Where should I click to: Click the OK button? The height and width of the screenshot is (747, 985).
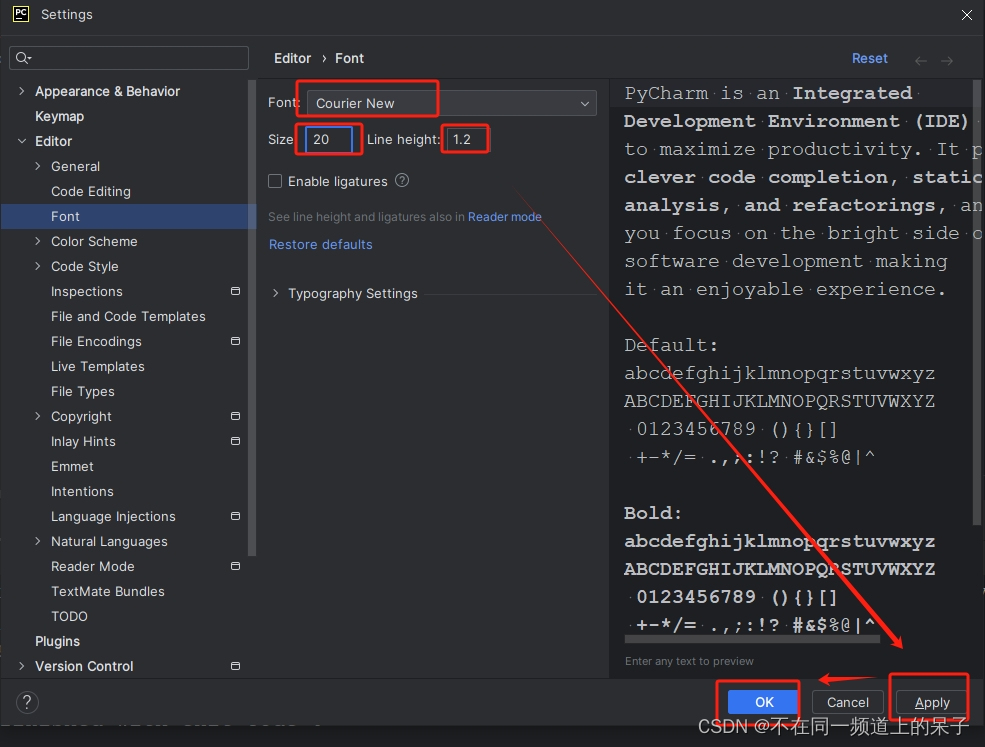[x=764, y=702]
